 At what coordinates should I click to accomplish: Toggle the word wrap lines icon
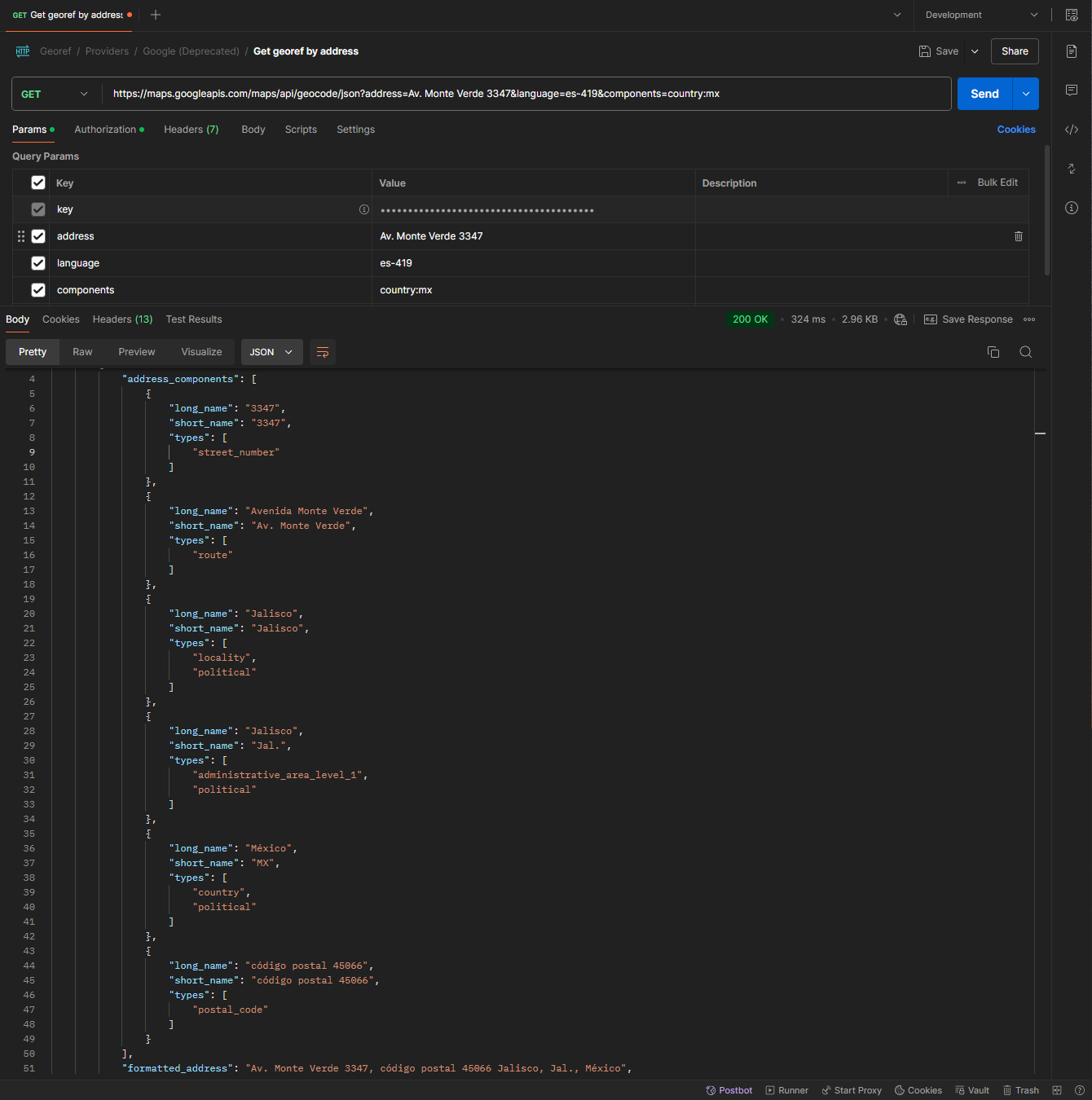tap(323, 352)
